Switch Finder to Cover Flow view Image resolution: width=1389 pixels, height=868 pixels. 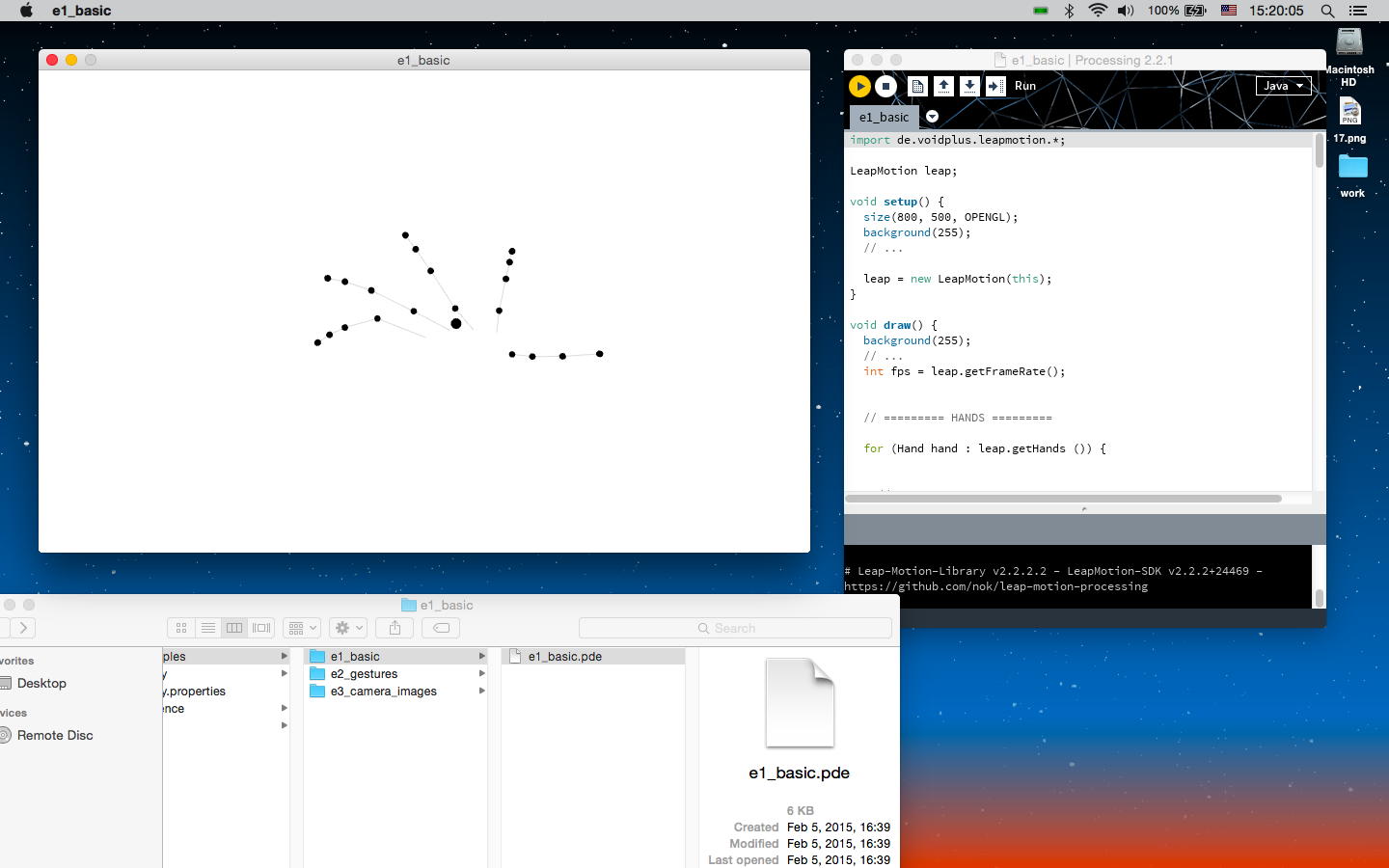click(261, 628)
